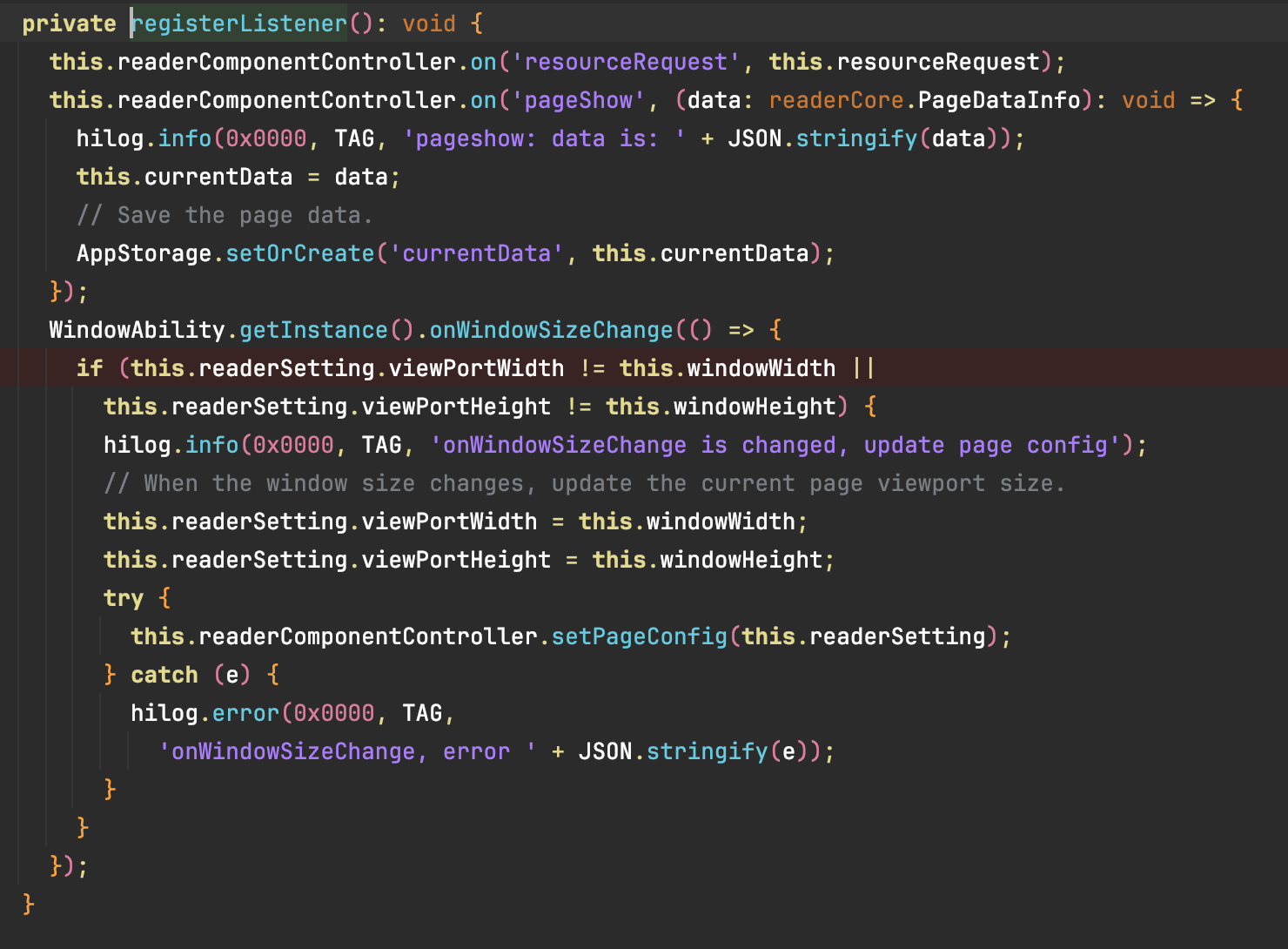Click the if keyword on highlighted line
1288x949 pixels.
pyautogui.click(x=90, y=368)
